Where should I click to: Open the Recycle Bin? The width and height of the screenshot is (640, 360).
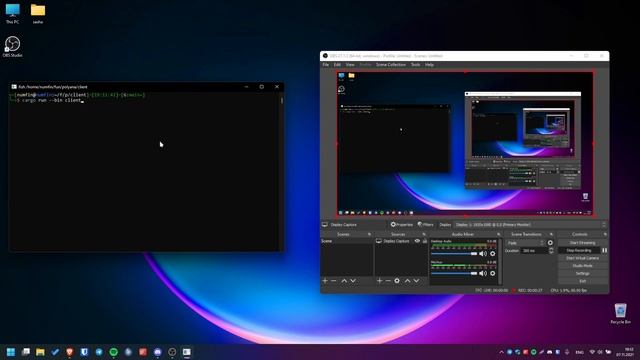pos(620,313)
